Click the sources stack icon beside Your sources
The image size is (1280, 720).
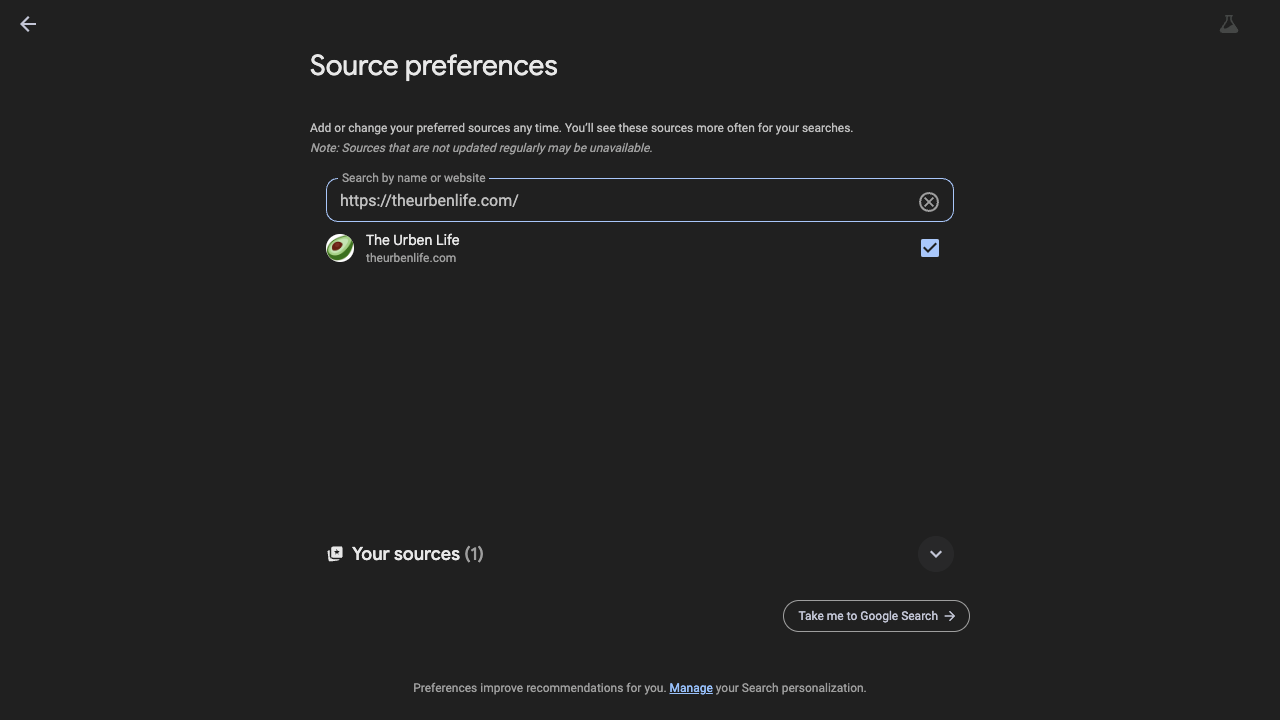(x=335, y=553)
